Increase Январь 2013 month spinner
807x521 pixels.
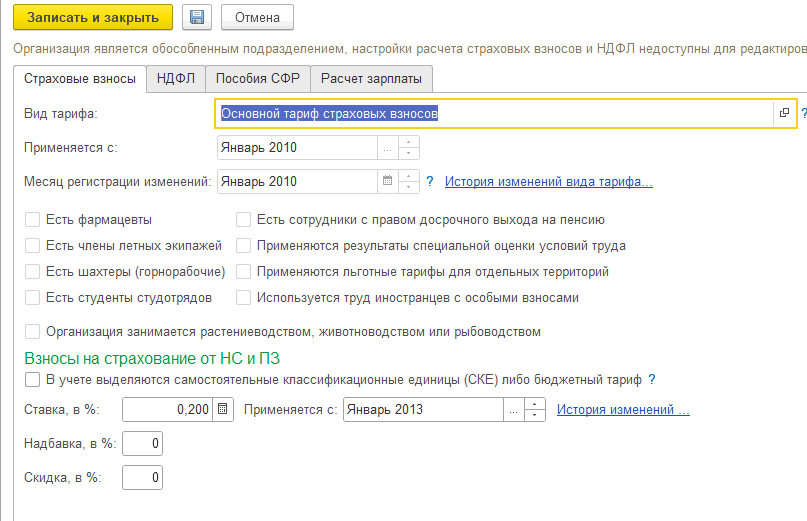point(535,404)
